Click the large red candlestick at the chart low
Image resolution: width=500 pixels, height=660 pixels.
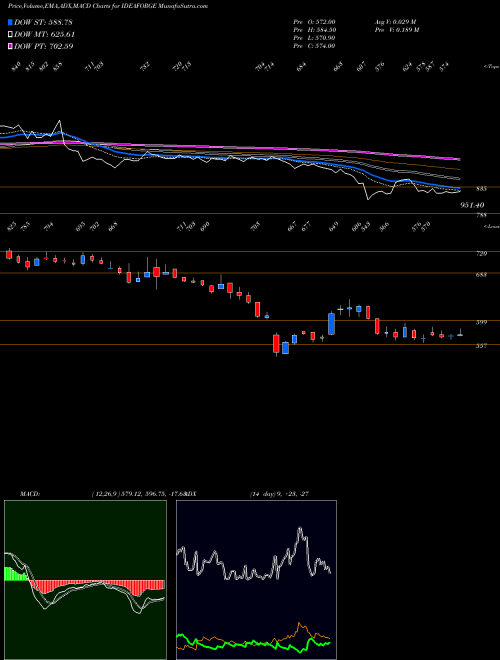click(276, 343)
